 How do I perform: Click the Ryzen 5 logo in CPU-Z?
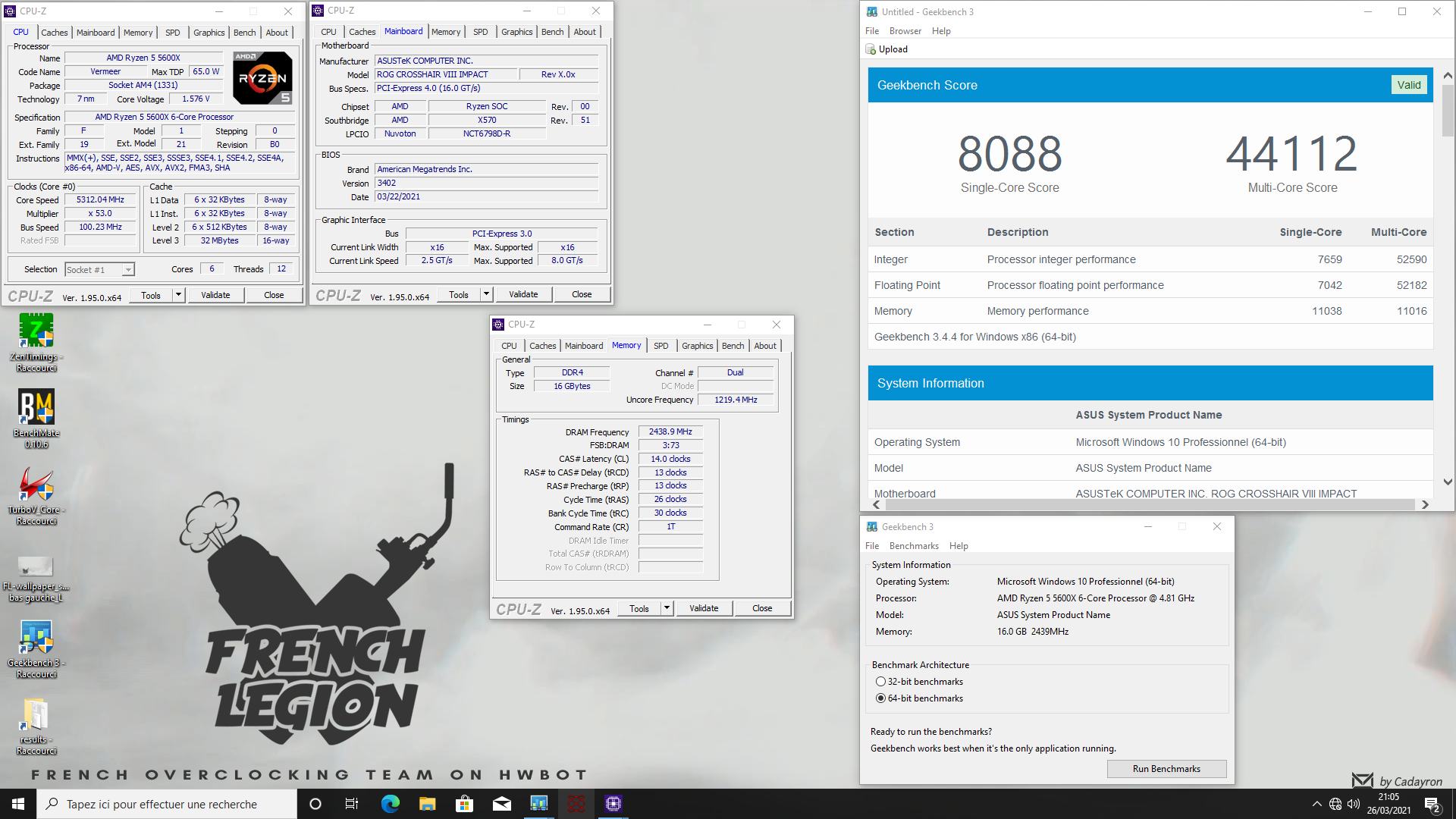(x=262, y=78)
